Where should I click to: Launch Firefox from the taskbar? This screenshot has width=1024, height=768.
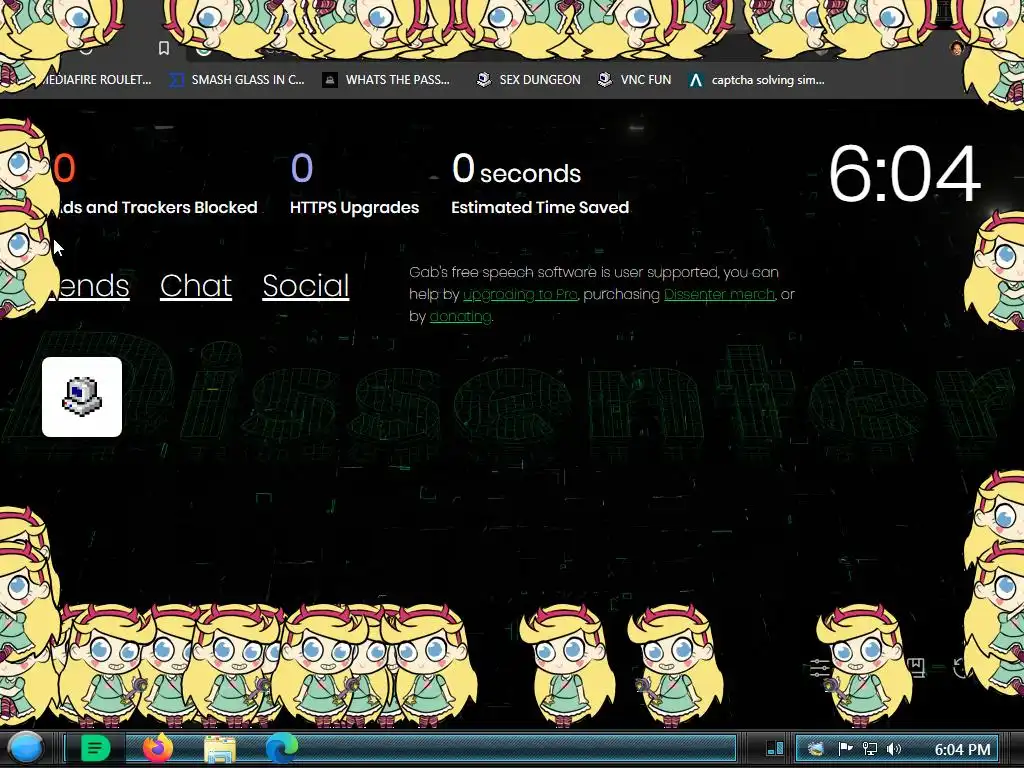(158, 748)
